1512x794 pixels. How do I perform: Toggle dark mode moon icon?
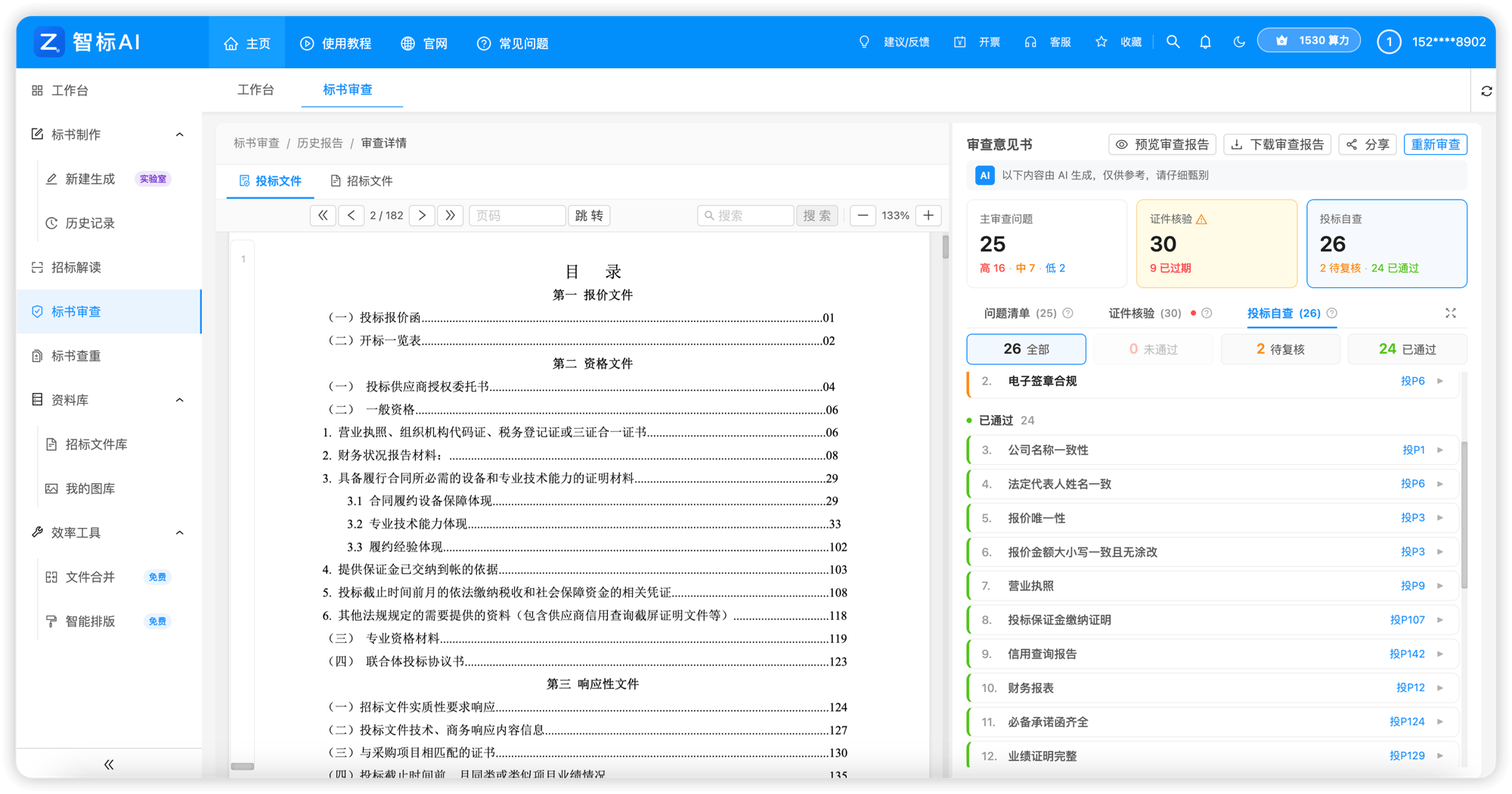[1238, 42]
